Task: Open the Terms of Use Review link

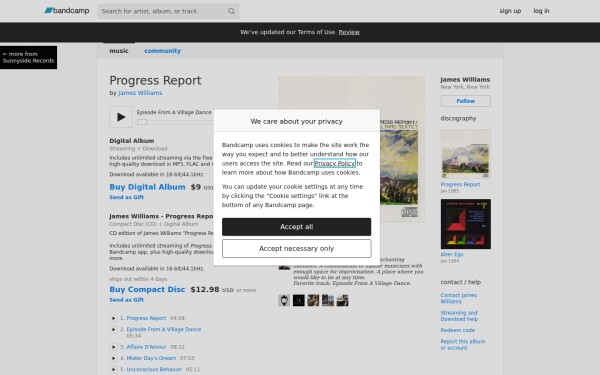Action: click(349, 32)
